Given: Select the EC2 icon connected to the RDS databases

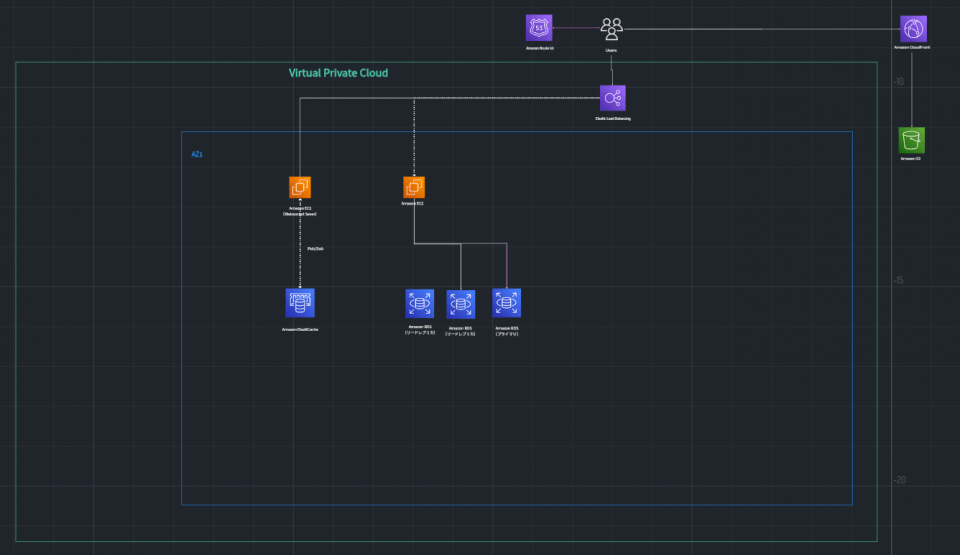Looking at the screenshot, I should [414, 187].
